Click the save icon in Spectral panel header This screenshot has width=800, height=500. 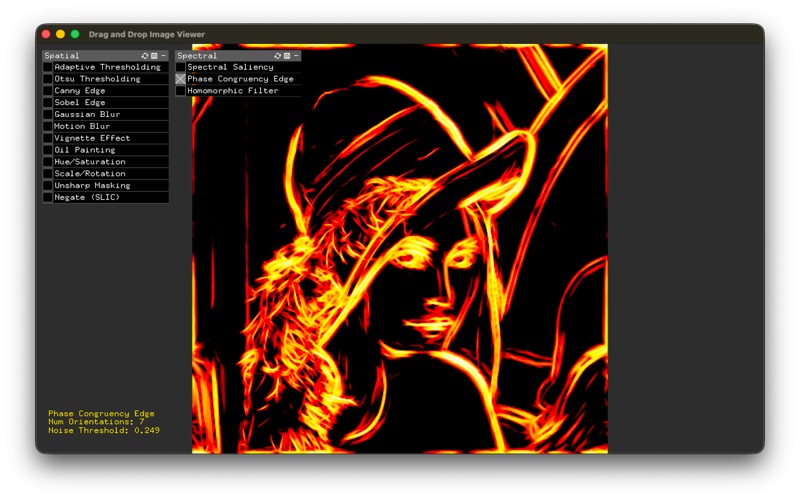coord(287,56)
